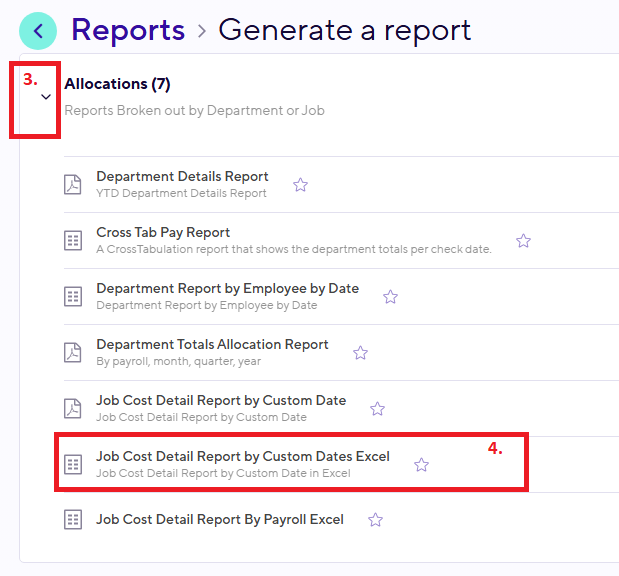Go back using the teal arrow button
The image size is (619, 576).
click(38, 31)
